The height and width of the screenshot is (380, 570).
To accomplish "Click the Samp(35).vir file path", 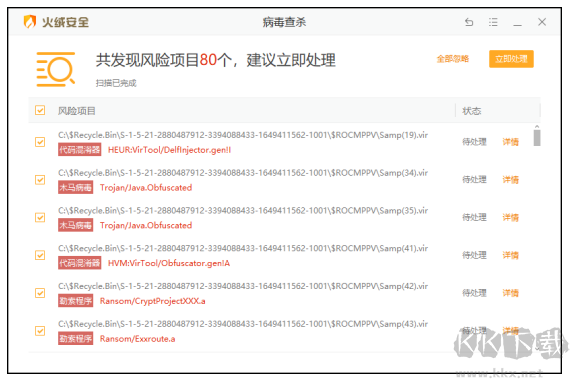I will click(x=243, y=211).
